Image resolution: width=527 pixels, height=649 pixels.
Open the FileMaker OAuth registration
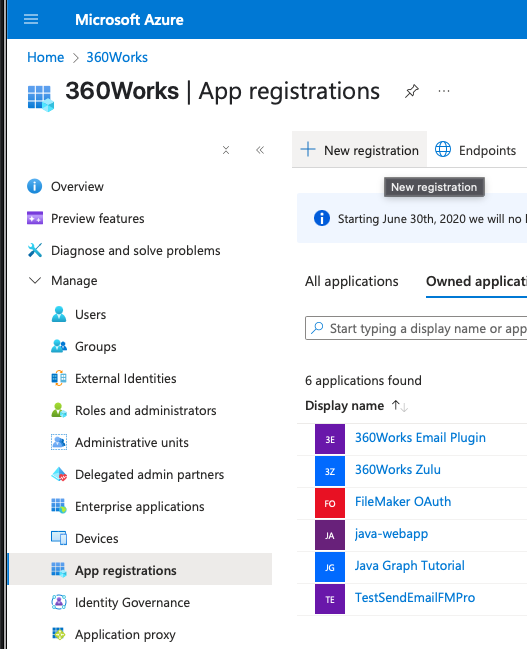click(x=403, y=502)
